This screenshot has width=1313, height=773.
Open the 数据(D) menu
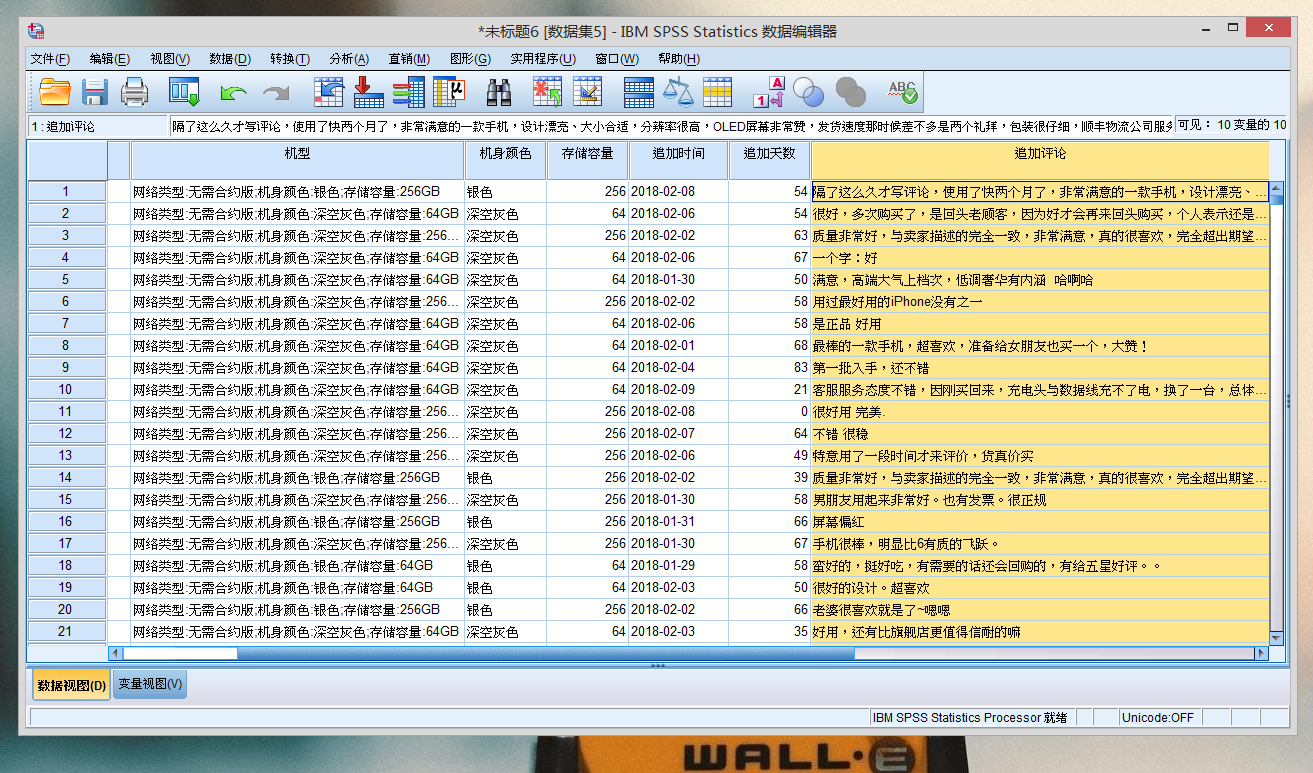click(x=230, y=59)
